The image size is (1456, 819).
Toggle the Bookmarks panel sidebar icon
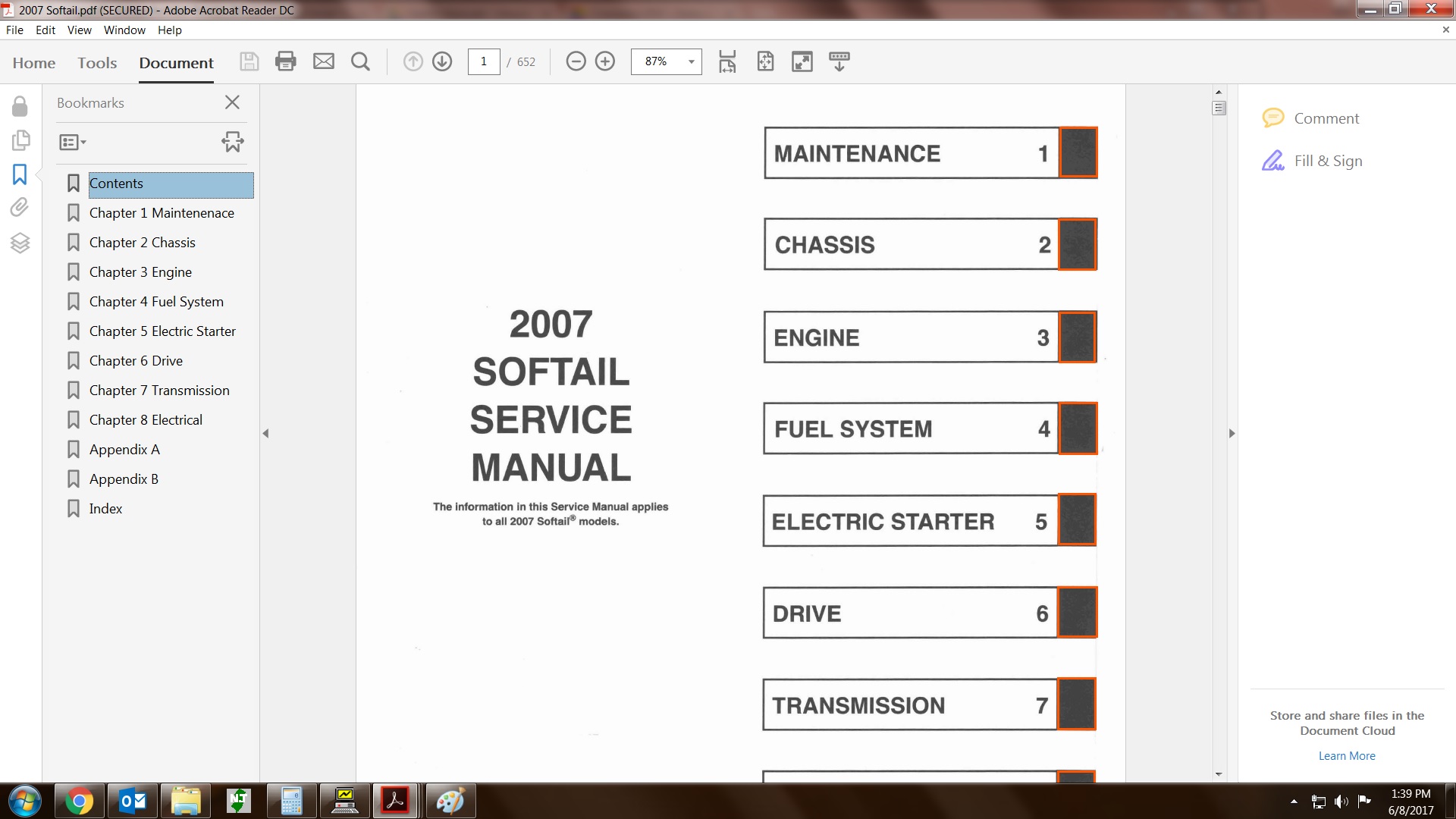[20, 174]
